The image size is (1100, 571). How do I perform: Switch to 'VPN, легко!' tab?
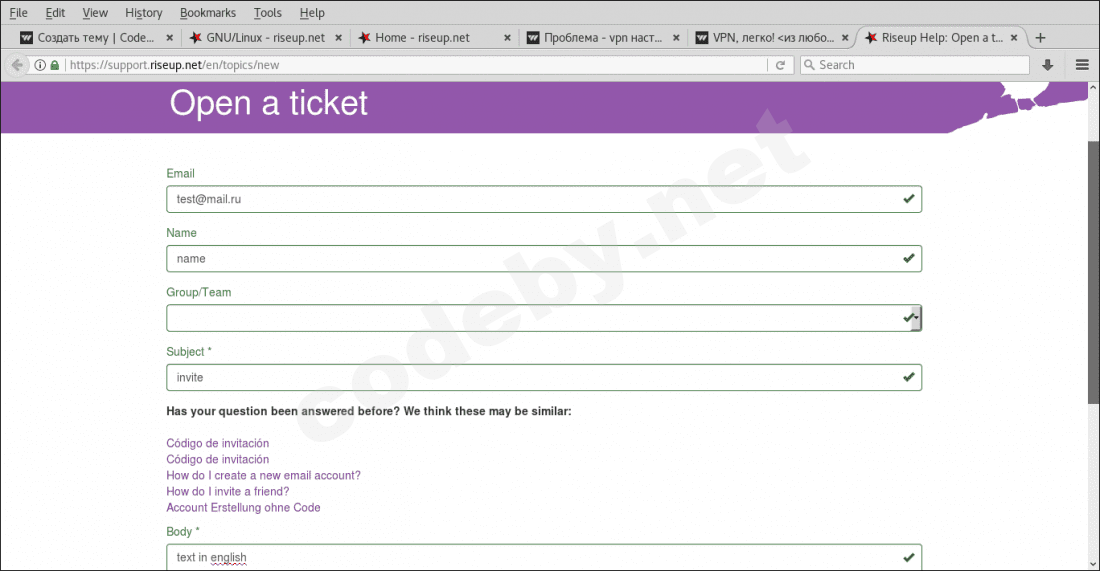[x=773, y=38]
